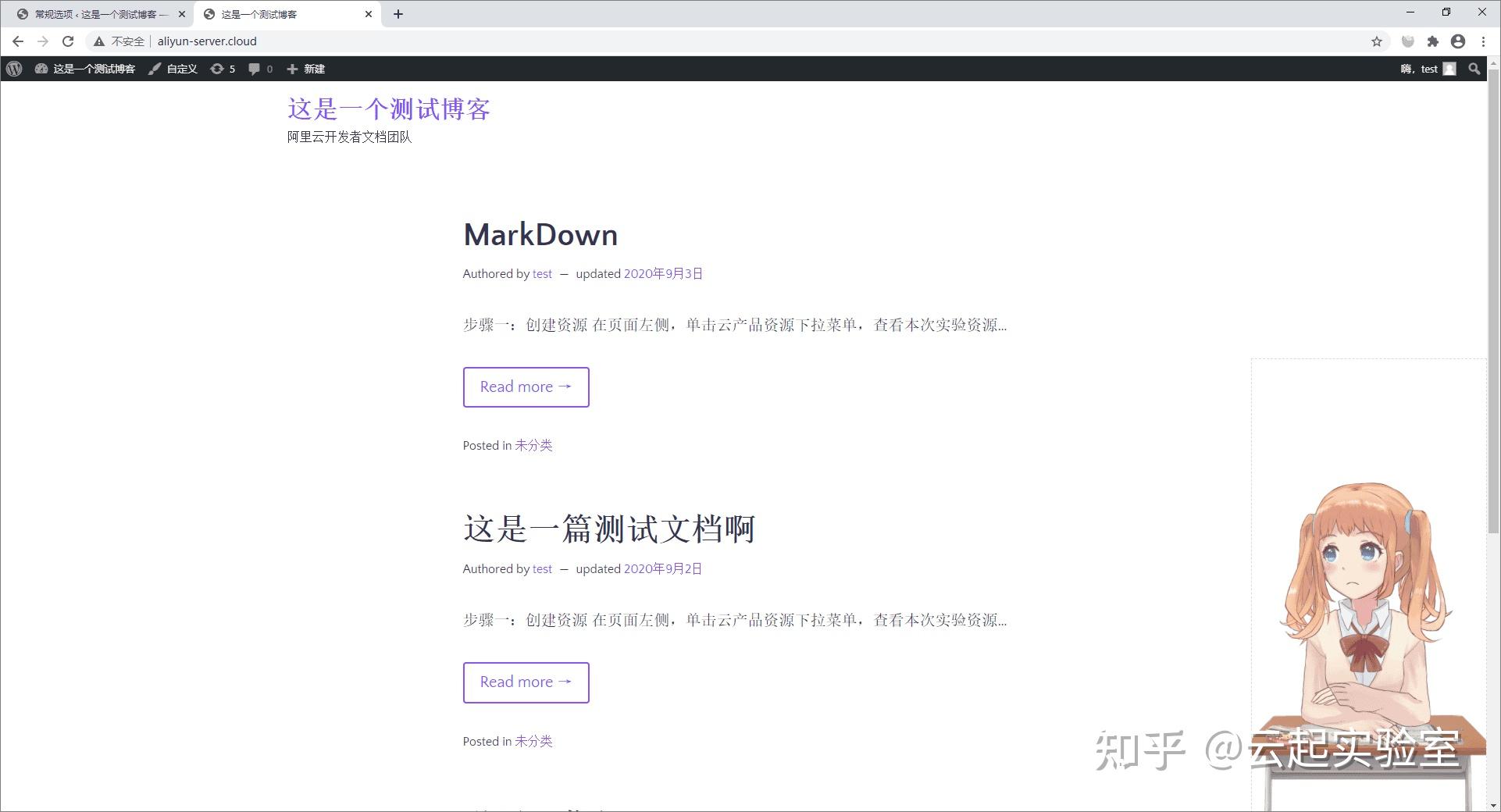Click the user avatar next to test

click(x=1449, y=69)
